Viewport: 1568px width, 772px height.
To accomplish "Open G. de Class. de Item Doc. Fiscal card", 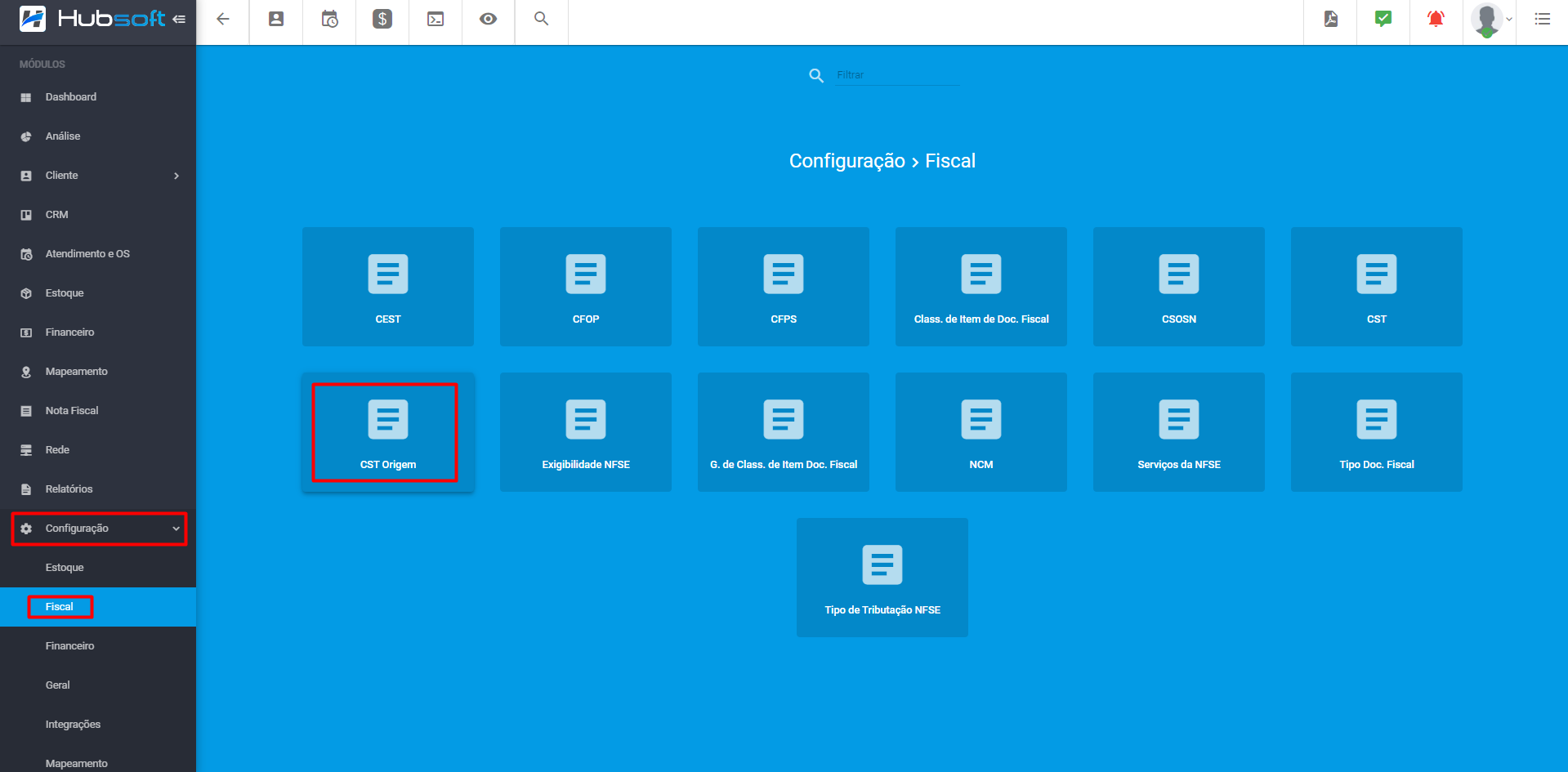I will pos(784,432).
